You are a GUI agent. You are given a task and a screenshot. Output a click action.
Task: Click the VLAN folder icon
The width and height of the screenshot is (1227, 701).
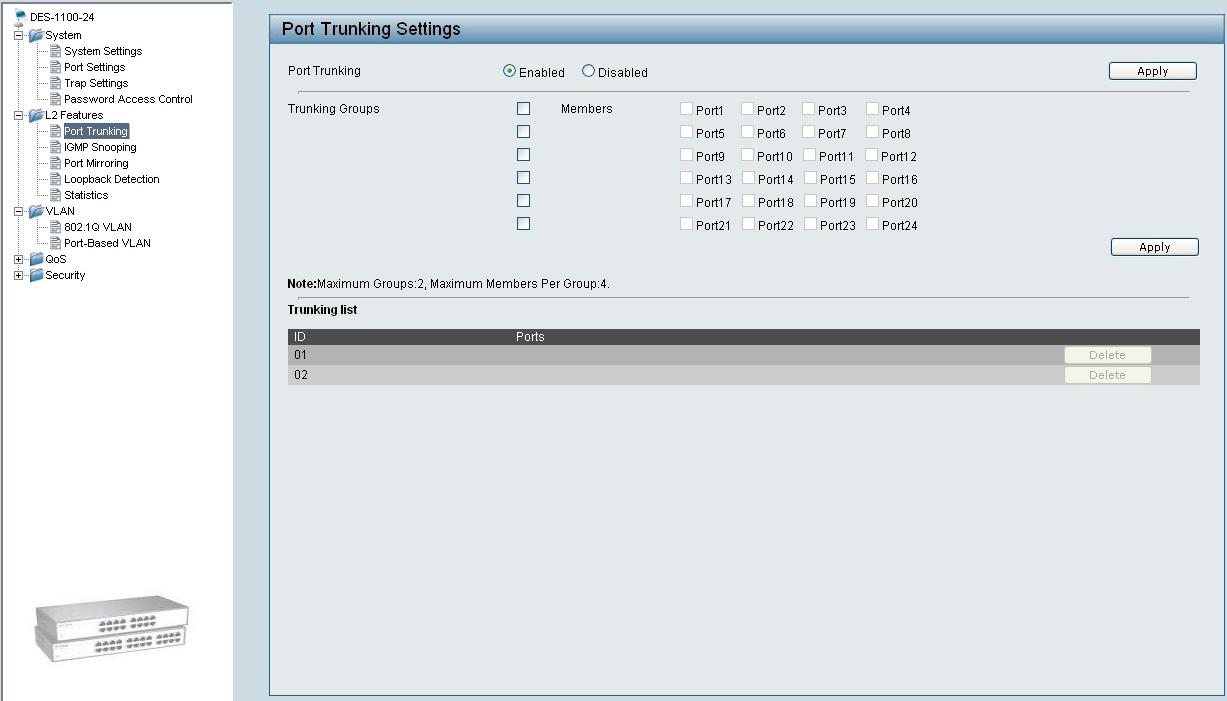pos(36,211)
